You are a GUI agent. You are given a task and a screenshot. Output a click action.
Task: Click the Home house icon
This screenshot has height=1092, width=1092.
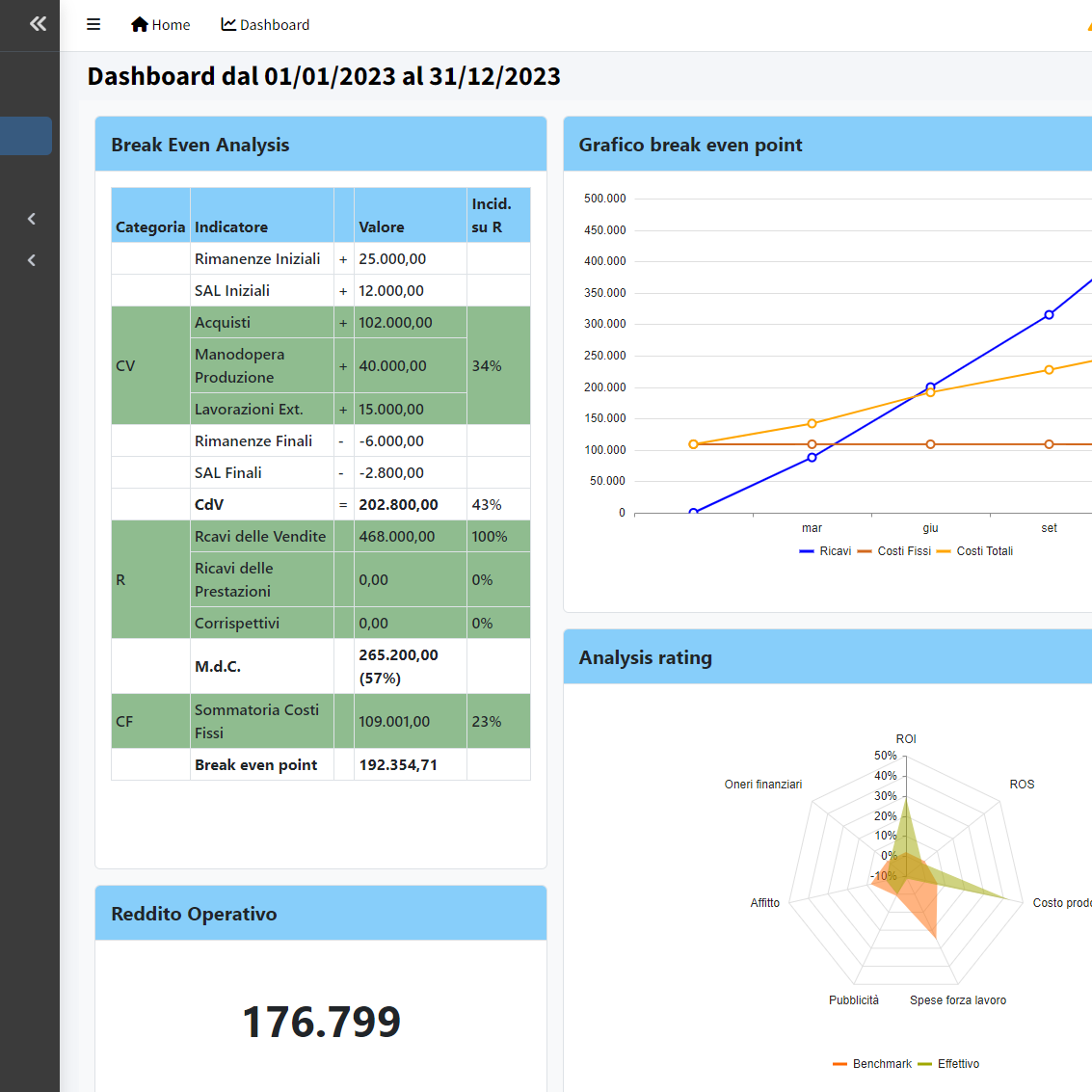(140, 24)
